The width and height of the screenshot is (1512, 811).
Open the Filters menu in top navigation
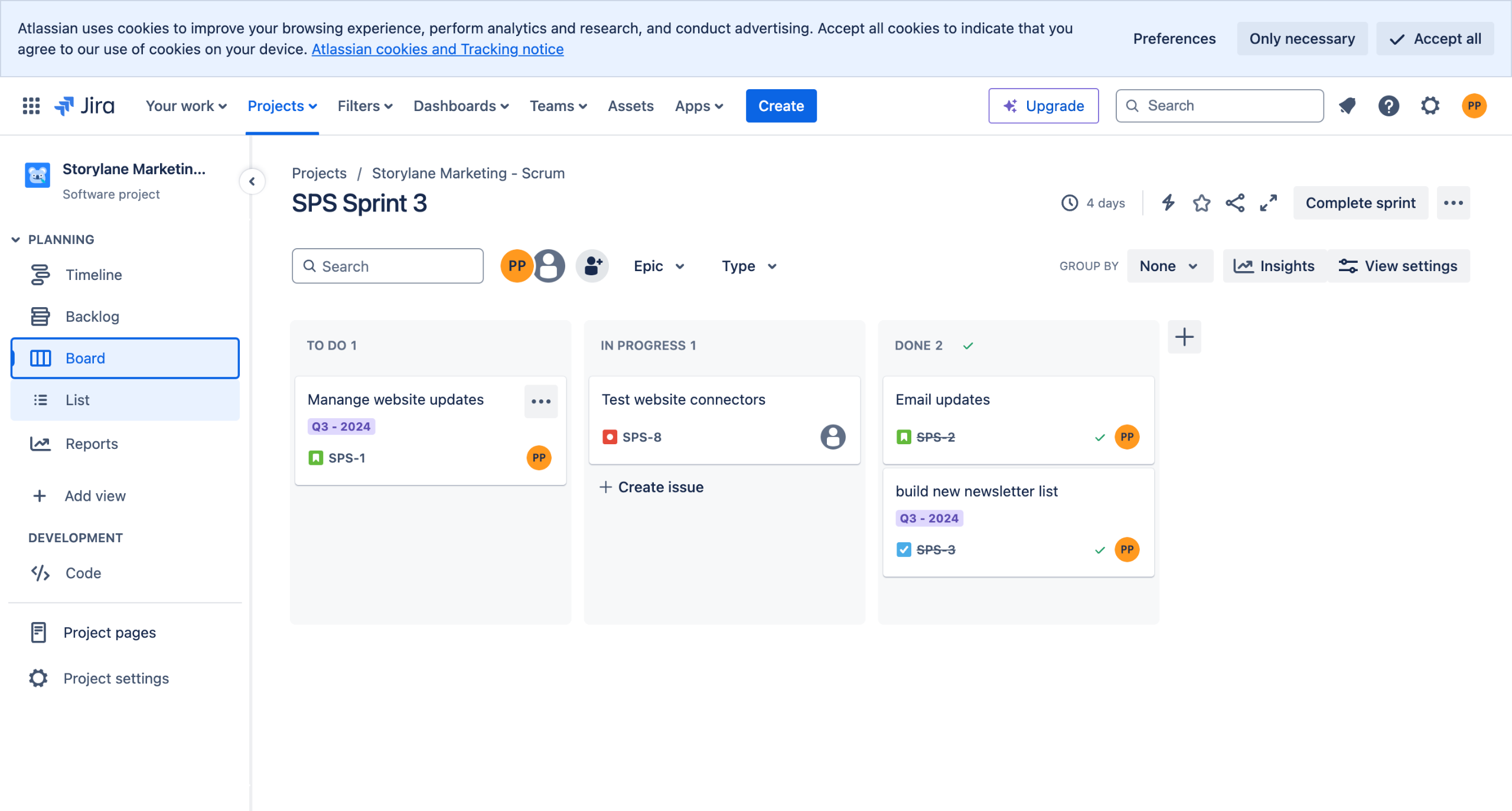click(x=364, y=106)
